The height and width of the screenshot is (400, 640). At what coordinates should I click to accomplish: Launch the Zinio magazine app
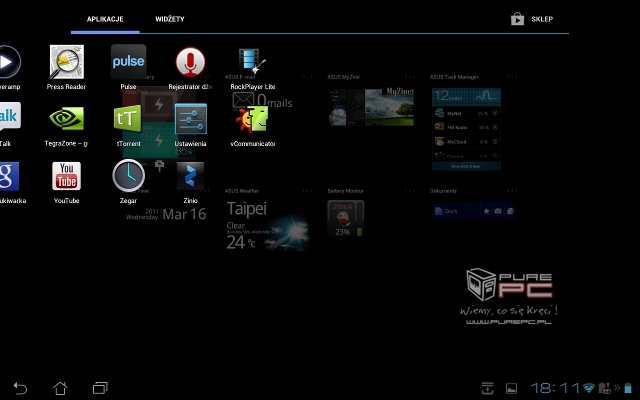(x=190, y=176)
